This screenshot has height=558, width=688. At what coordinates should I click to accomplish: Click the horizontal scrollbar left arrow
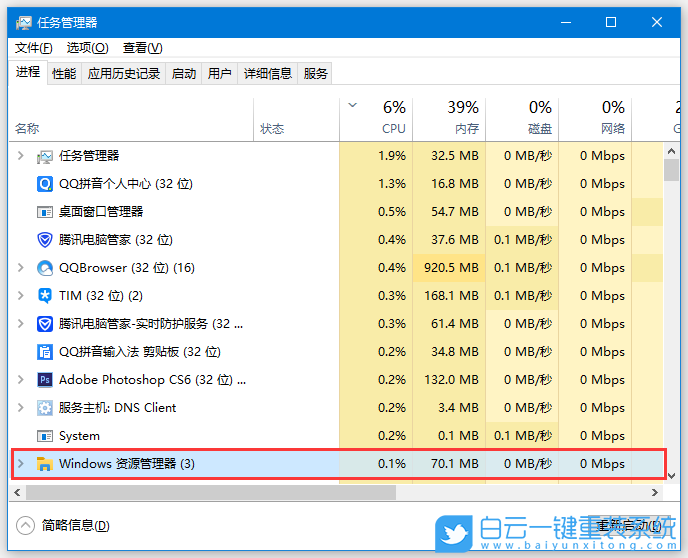coord(17,492)
